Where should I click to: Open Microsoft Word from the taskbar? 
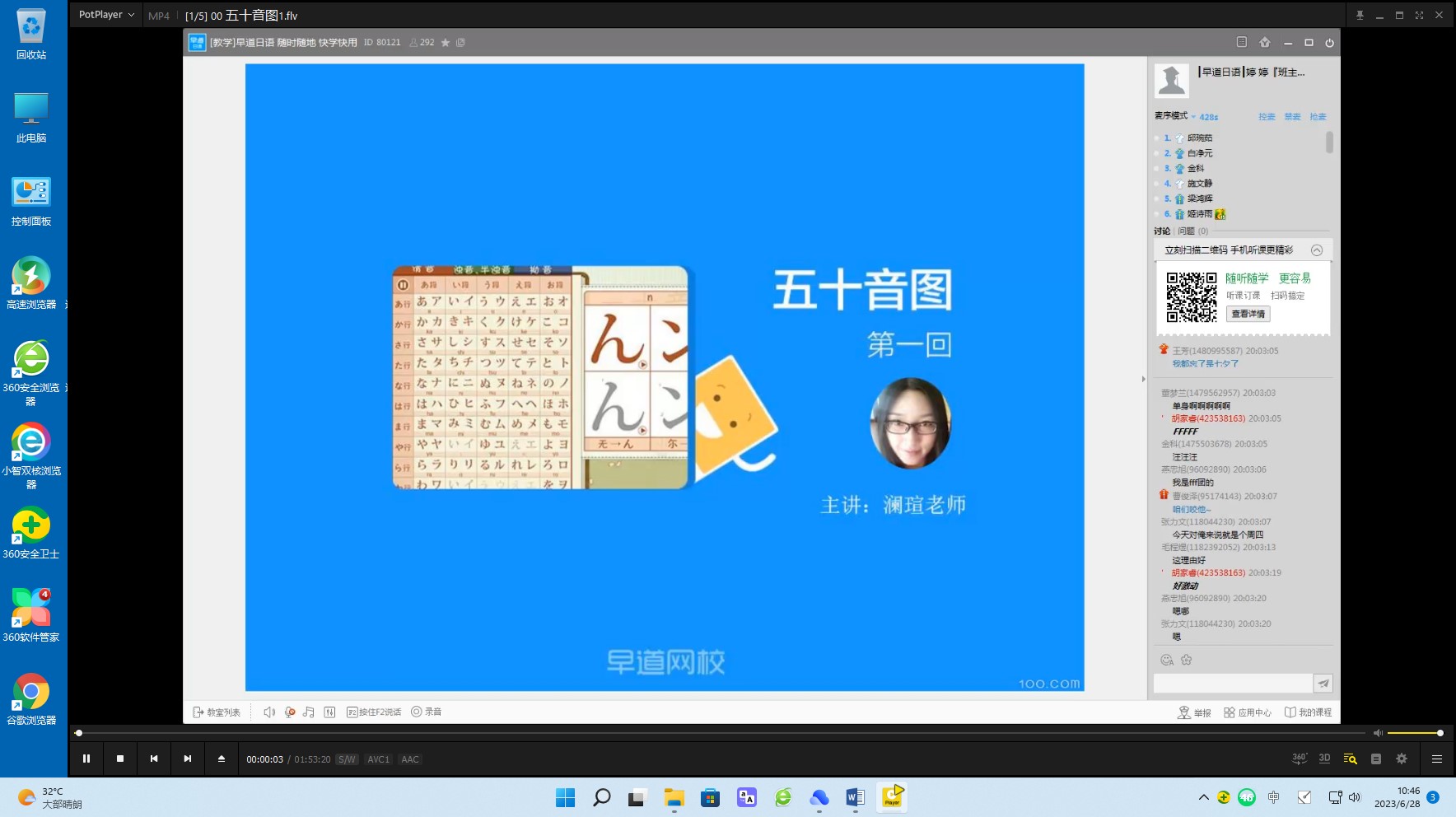click(855, 797)
